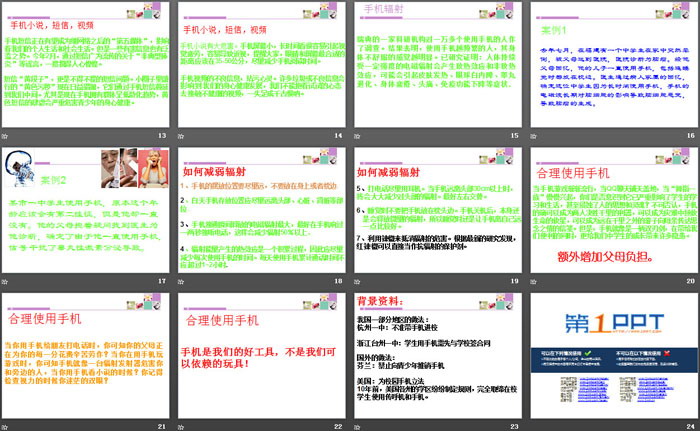
Task: Select slide 19 thumbnail 如何减弱辐射 items 5-7
Action: (438, 210)
